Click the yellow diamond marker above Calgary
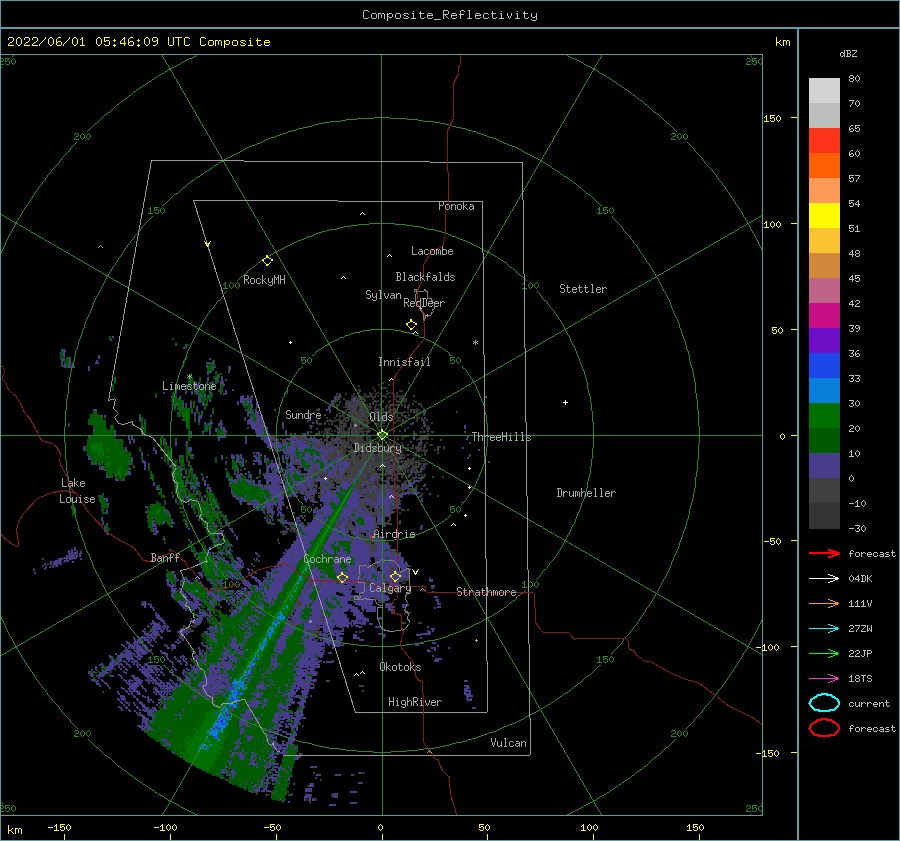 395,576
